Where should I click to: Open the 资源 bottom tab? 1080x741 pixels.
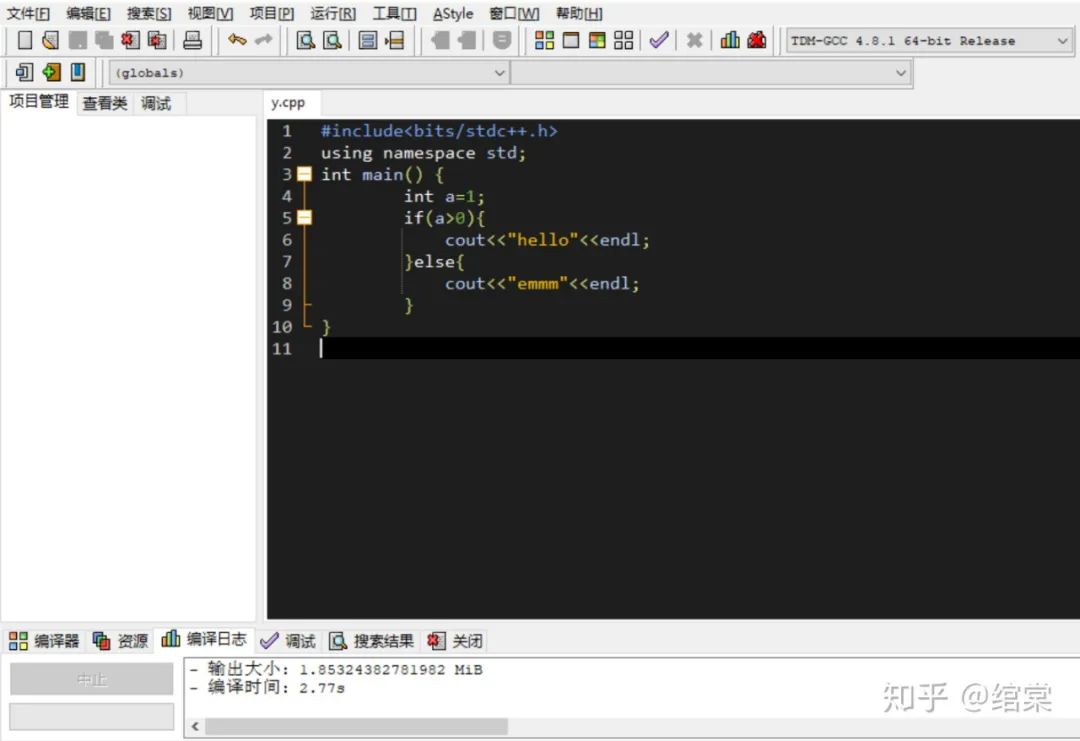tap(121, 641)
